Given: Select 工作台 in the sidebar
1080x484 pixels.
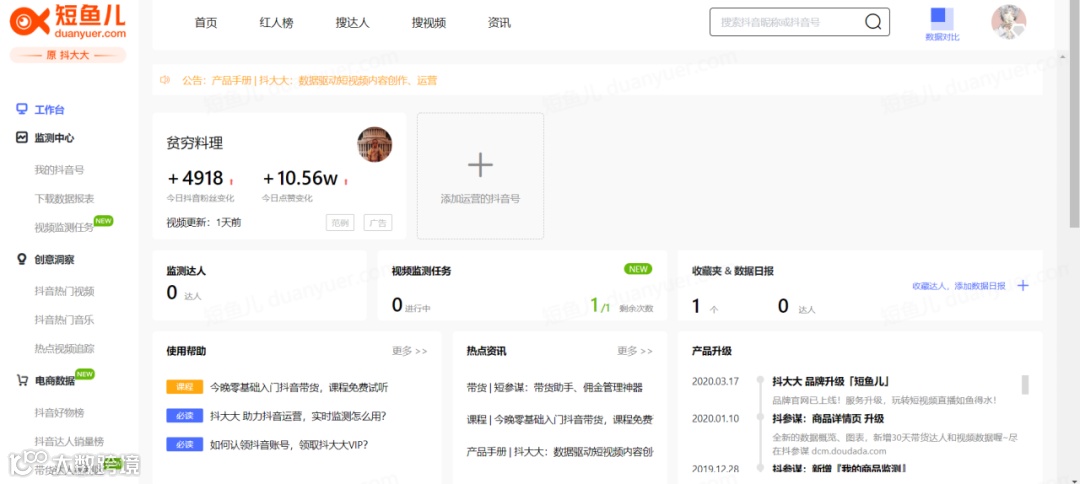Looking at the screenshot, I should (x=50, y=109).
